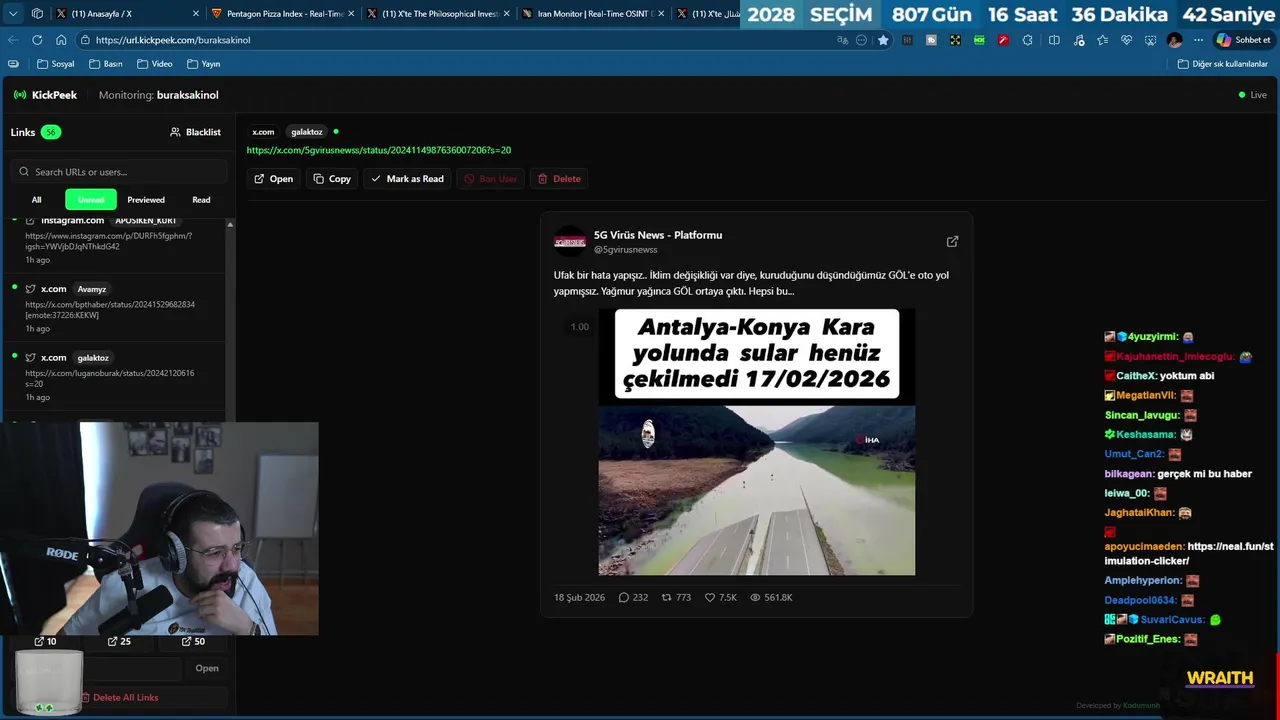Click the Open button in the preview toolbar
The width and height of the screenshot is (1280, 720).
pos(273,179)
